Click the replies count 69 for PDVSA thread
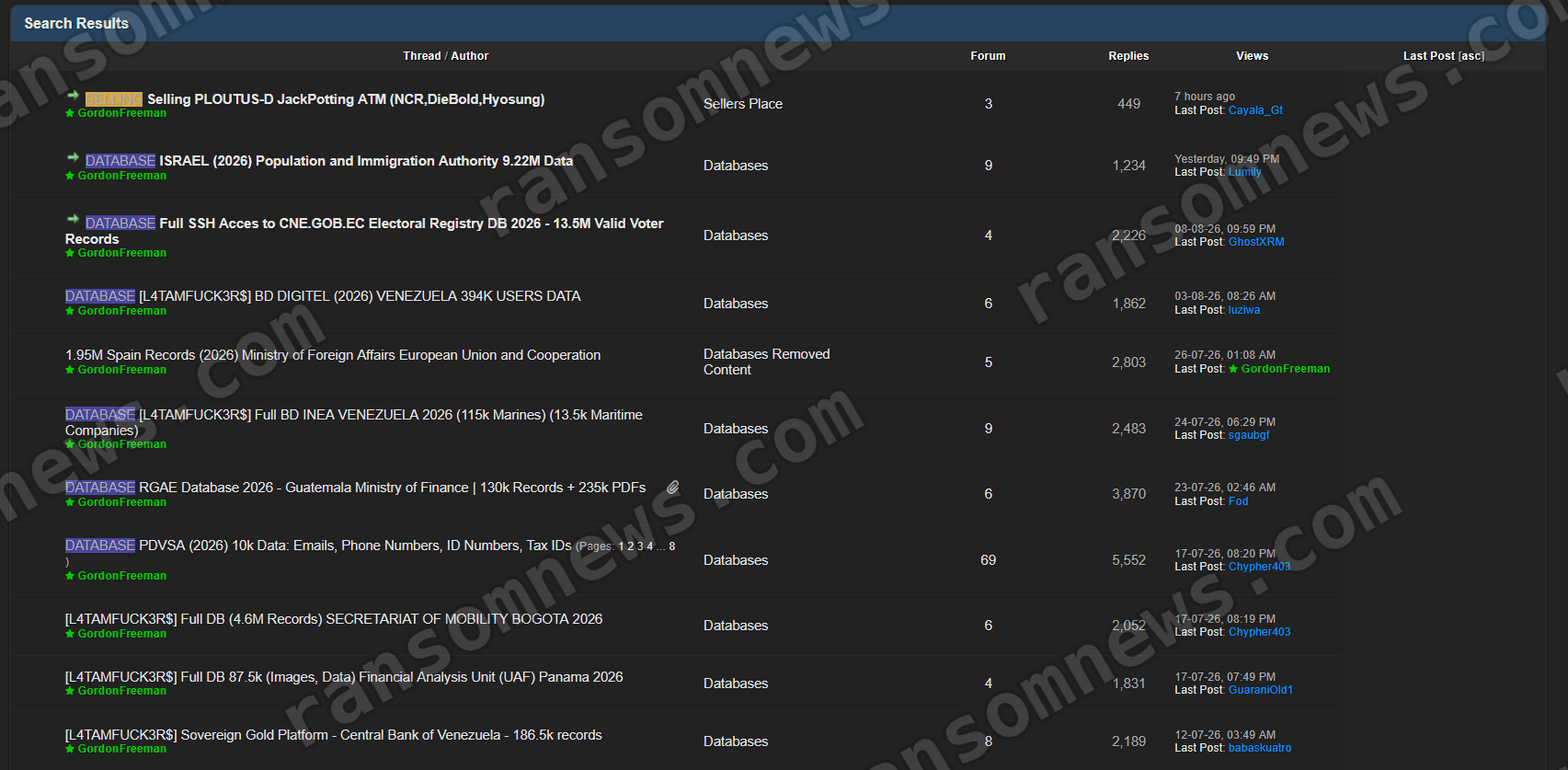This screenshot has height=770, width=1568. click(x=989, y=560)
